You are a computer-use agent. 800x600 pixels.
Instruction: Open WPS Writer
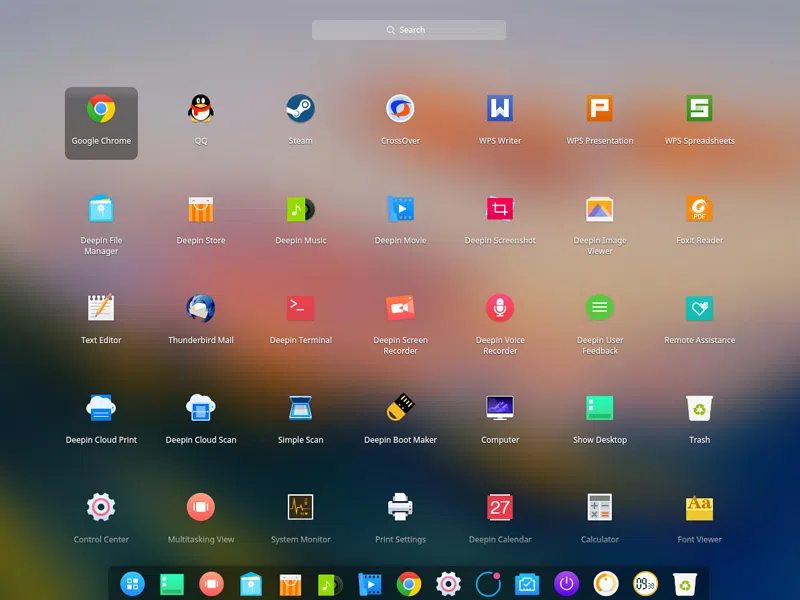click(x=500, y=108)
